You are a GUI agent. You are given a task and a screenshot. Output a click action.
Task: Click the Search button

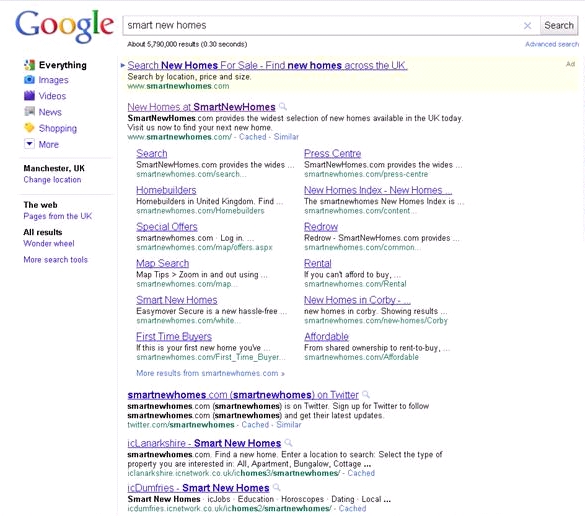[x=559, y=25]
